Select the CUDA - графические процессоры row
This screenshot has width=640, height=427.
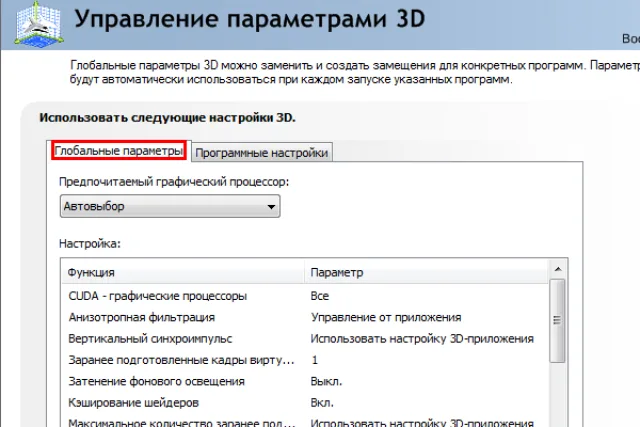click(x=305, y=296)
